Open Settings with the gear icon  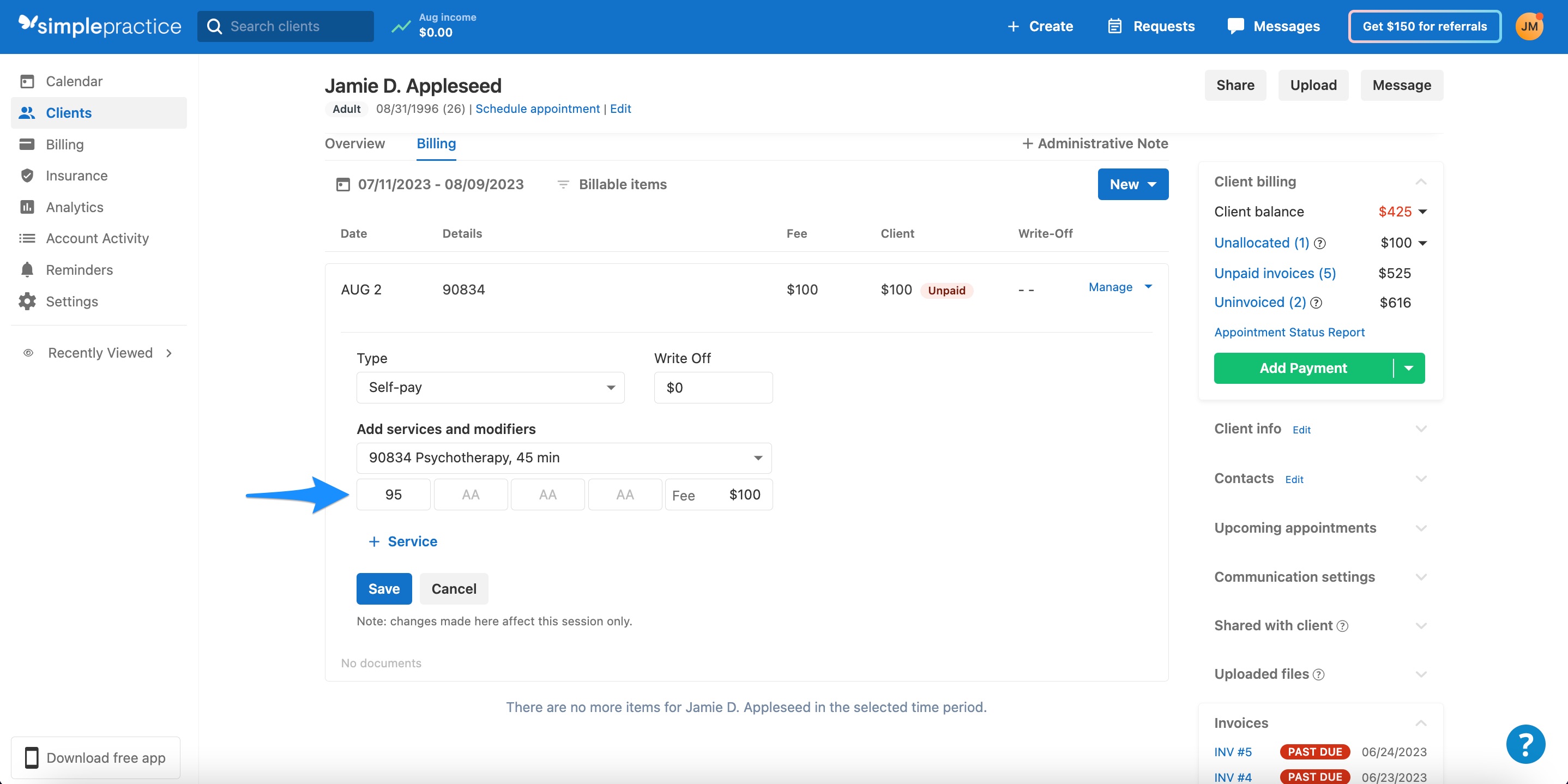28,301
